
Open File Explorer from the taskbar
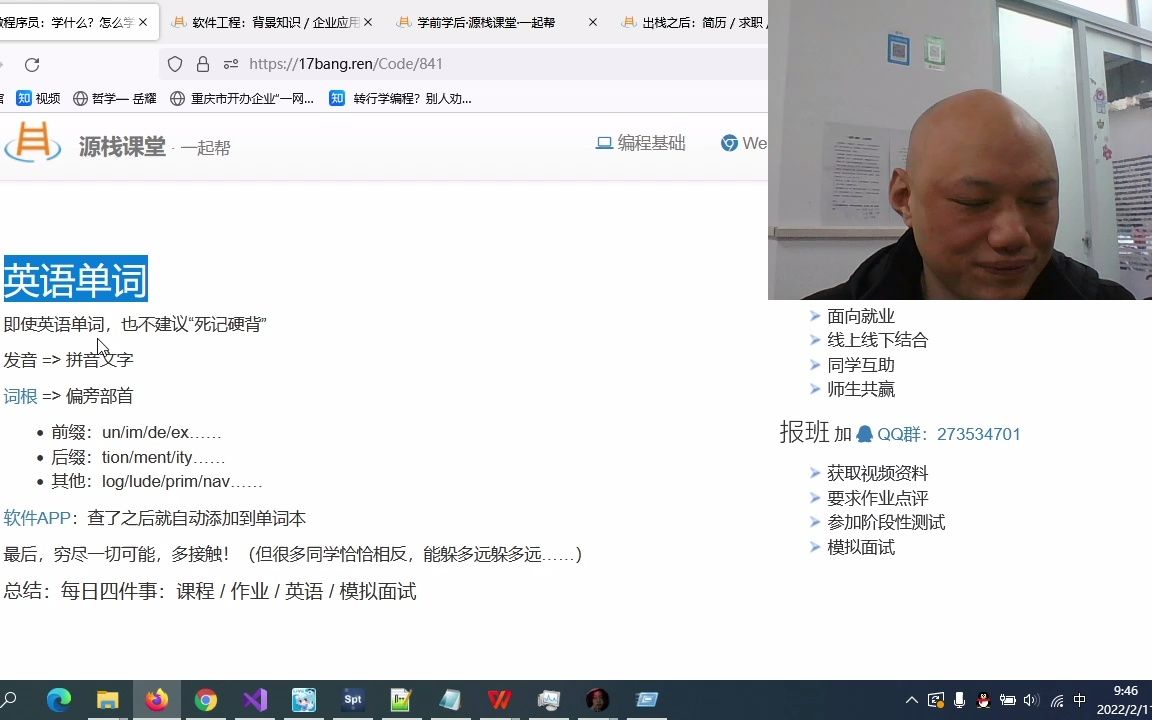pos(108,701)
